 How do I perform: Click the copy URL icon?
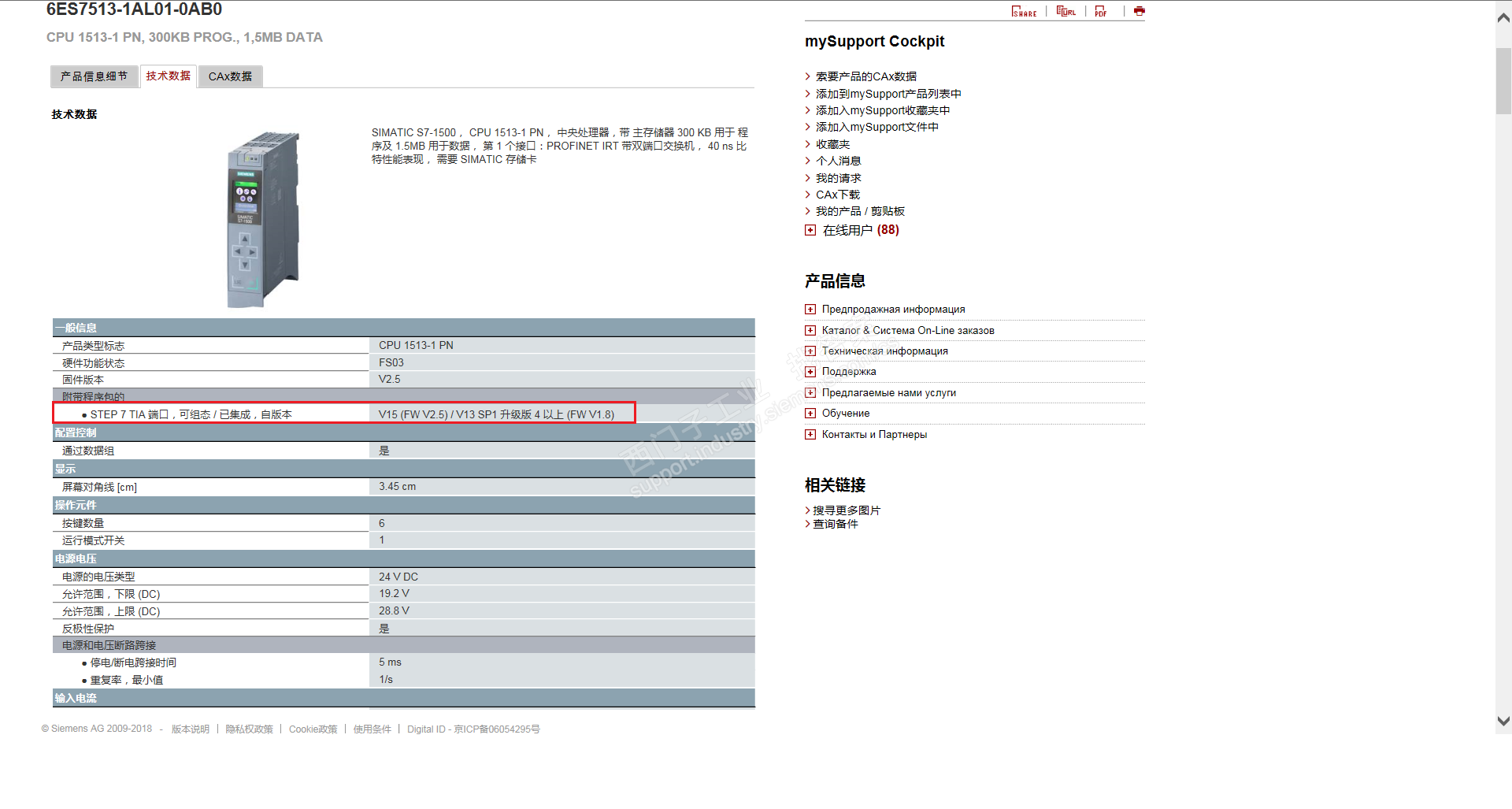tap(1065, 11)
